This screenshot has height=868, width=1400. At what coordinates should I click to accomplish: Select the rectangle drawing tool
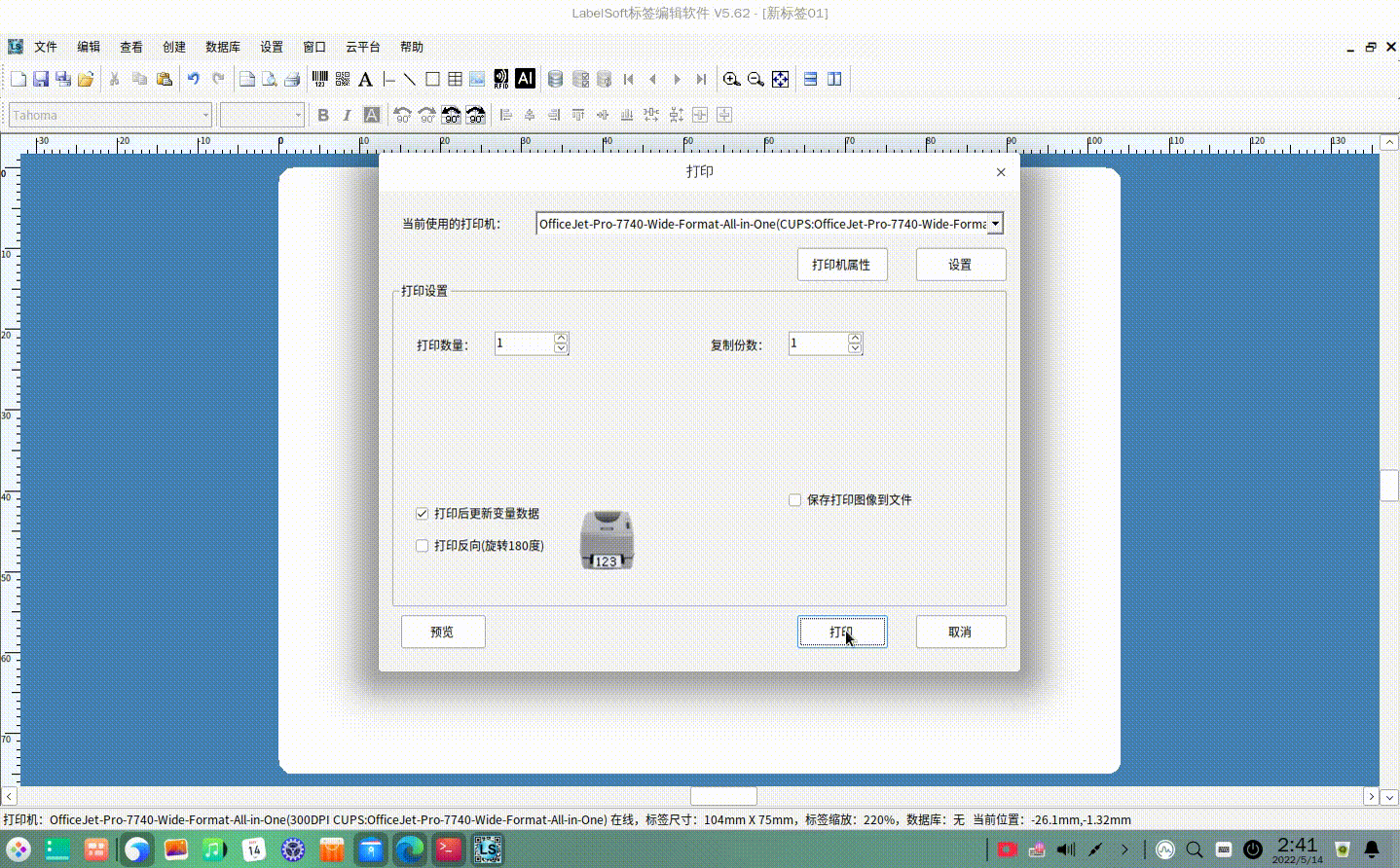pyautogui.click(x=432, y=79)
